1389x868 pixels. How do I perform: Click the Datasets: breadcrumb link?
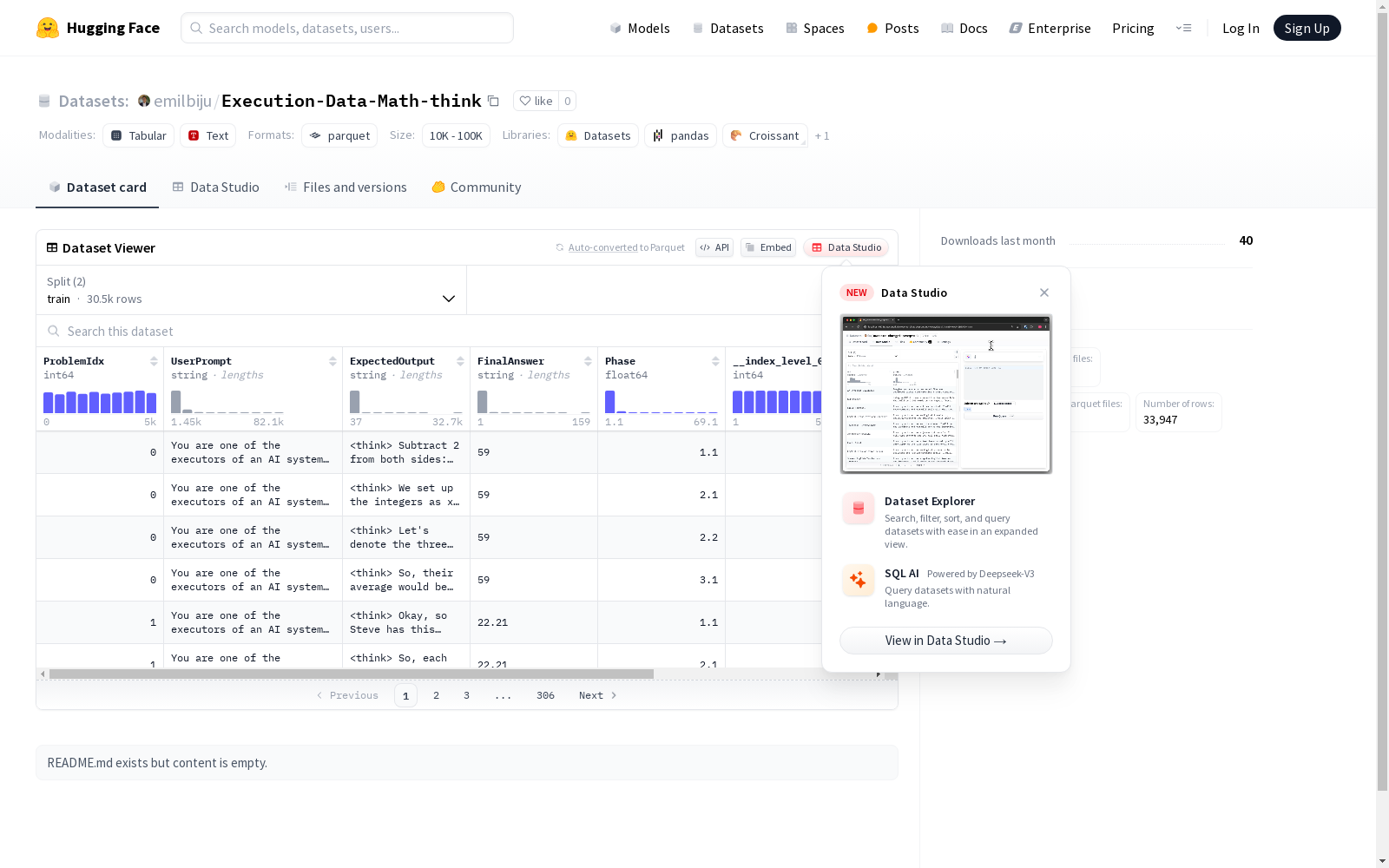[x=94, y=101]
